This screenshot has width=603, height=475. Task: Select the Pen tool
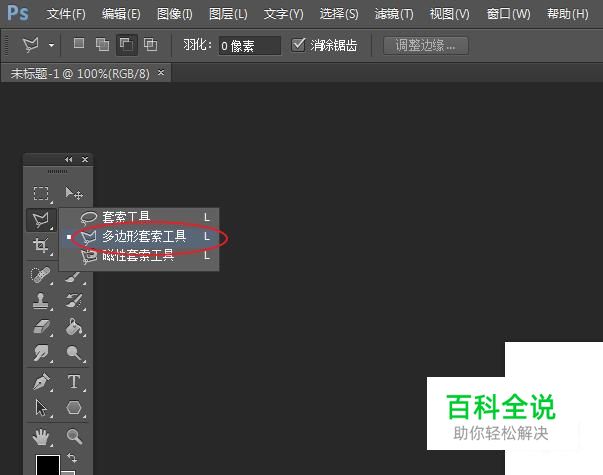pos(41,381)
